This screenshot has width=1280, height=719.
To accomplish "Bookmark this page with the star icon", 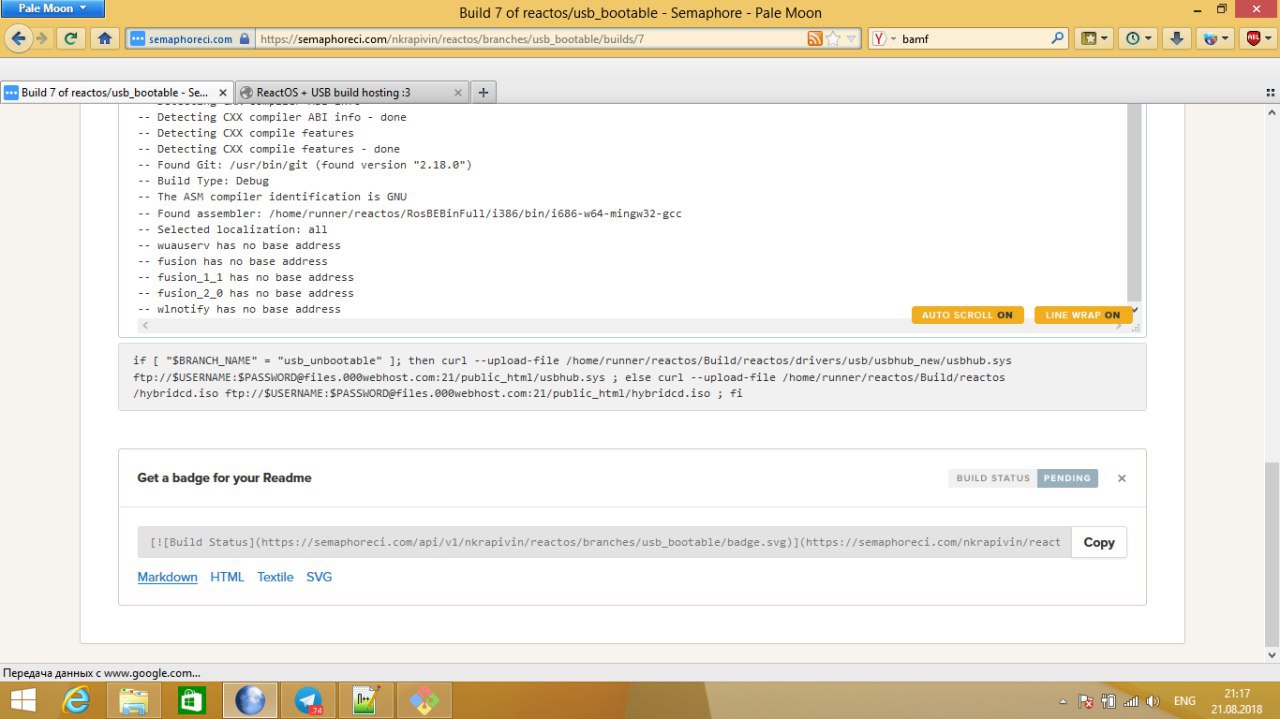I will click(x=834, y=39).
